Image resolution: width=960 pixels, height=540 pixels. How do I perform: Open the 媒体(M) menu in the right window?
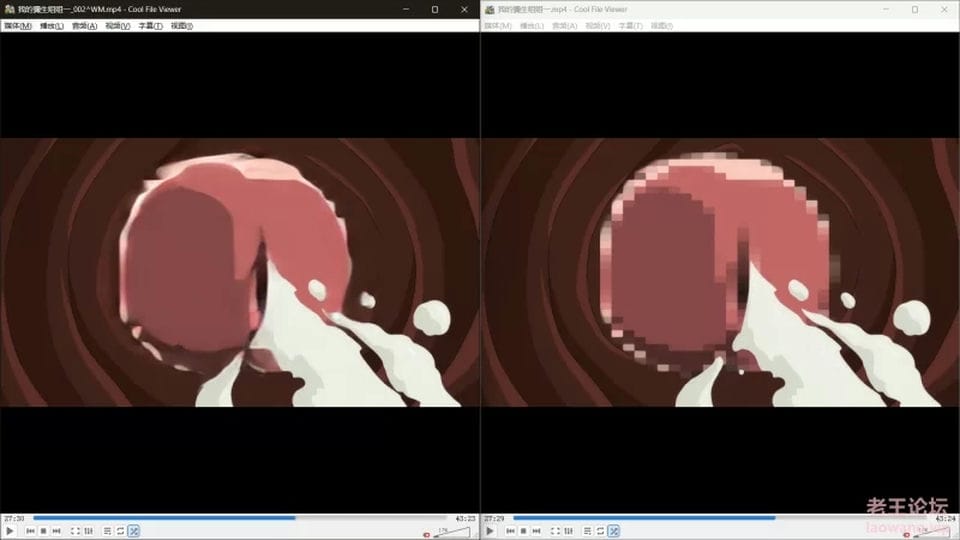pos(498,26)
